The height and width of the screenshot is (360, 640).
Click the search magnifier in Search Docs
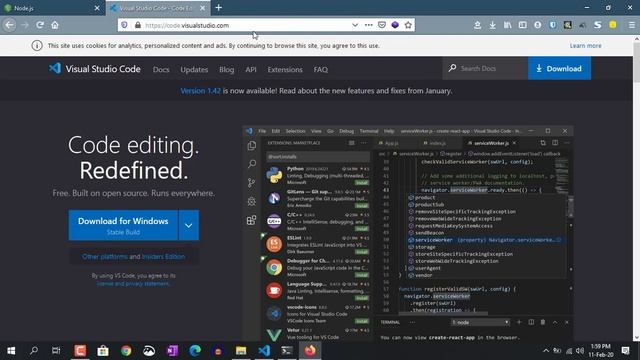452,68
